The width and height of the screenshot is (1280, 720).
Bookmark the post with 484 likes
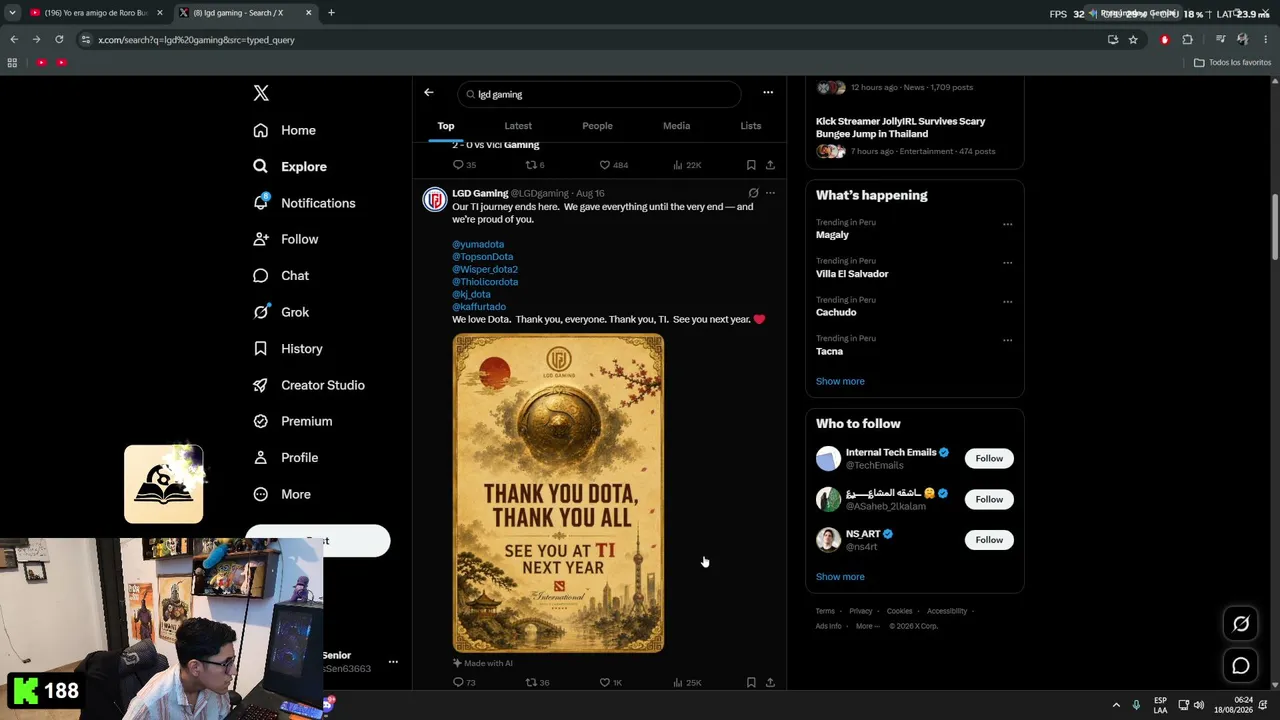click(x=751, y=165)
